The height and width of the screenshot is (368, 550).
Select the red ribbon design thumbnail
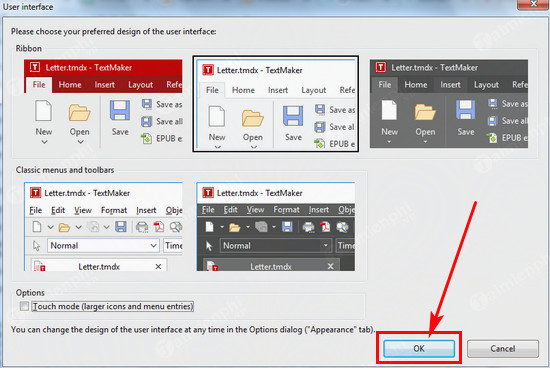coord(103,103)
